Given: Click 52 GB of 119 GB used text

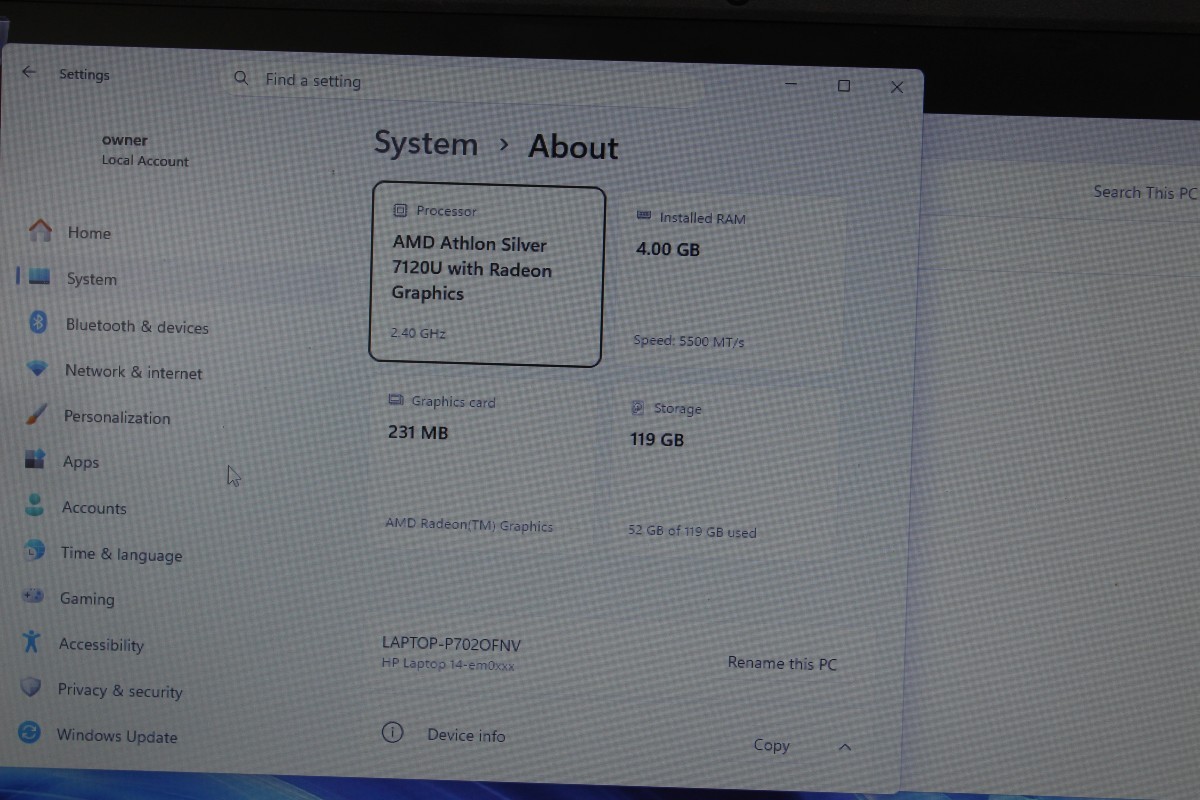Looking at the screenshot, I should coord(692,532).
